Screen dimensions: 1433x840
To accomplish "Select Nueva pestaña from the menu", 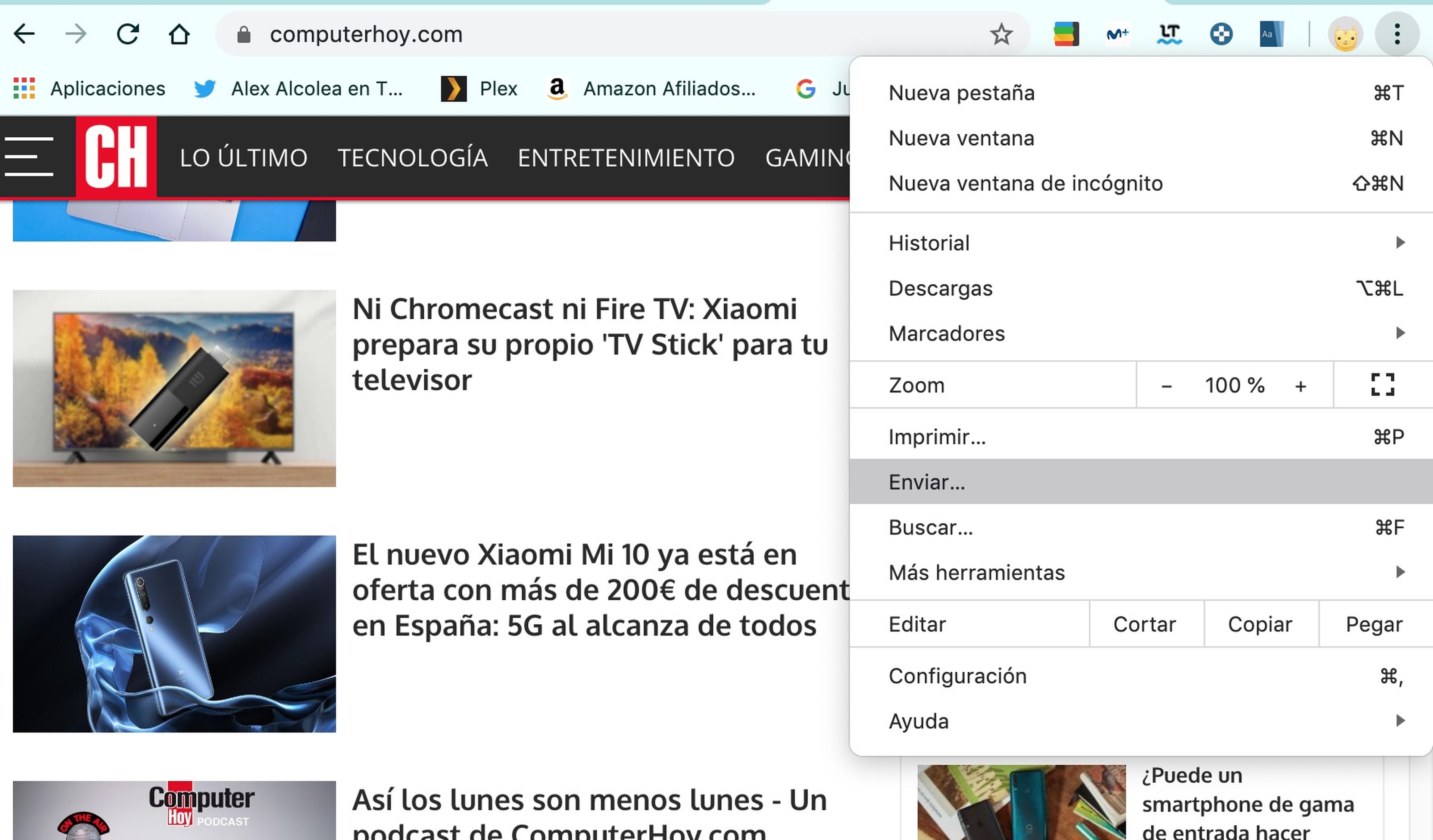I will 1141,93.
